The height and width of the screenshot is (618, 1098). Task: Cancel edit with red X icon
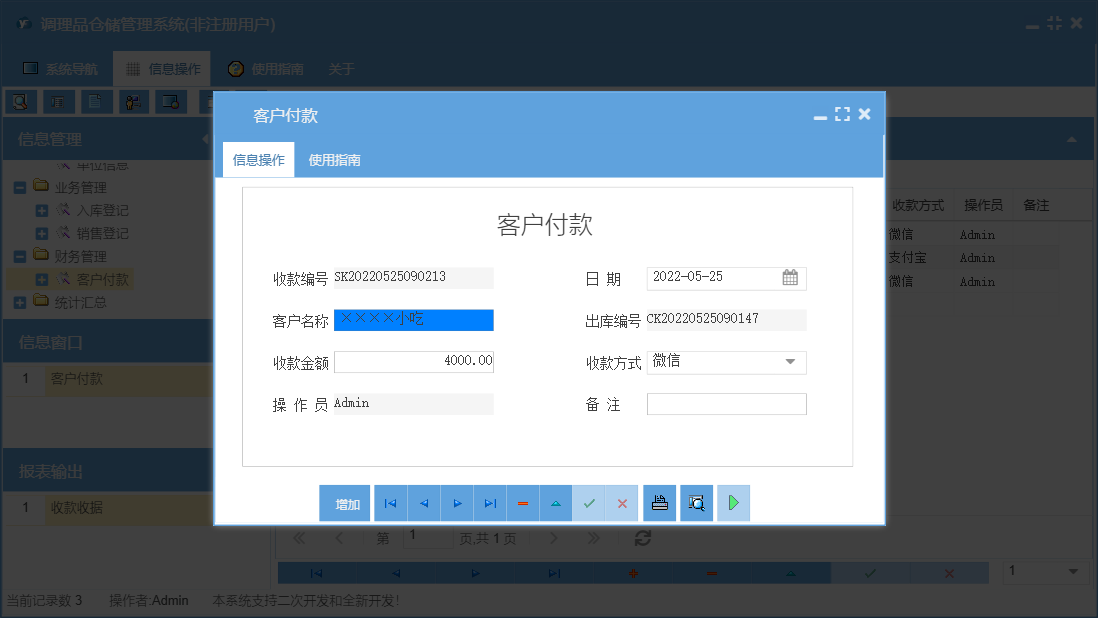[x=622, y=503]
